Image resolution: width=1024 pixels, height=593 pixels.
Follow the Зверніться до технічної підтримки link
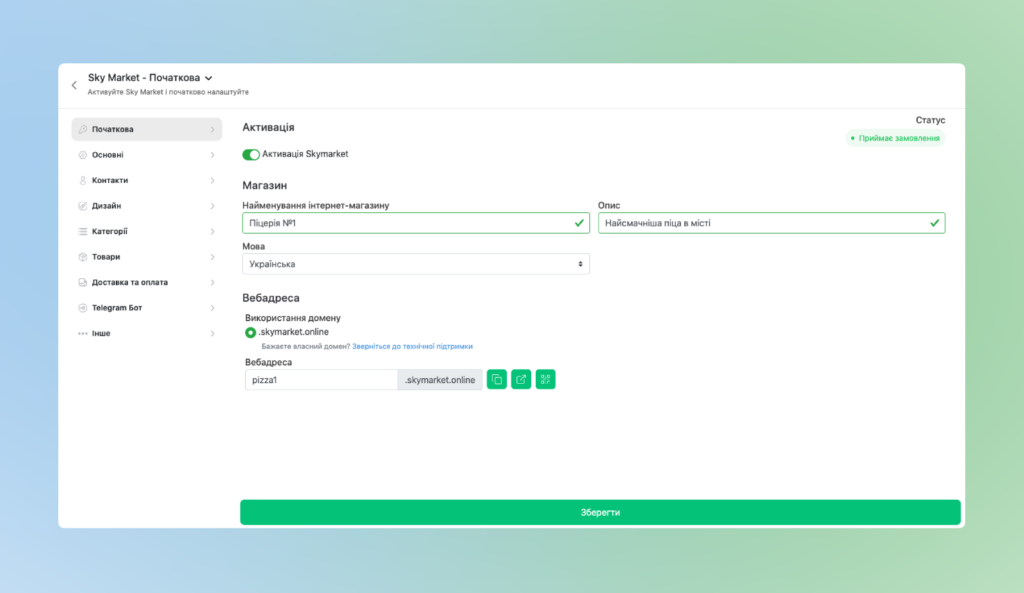coord(412,346)
